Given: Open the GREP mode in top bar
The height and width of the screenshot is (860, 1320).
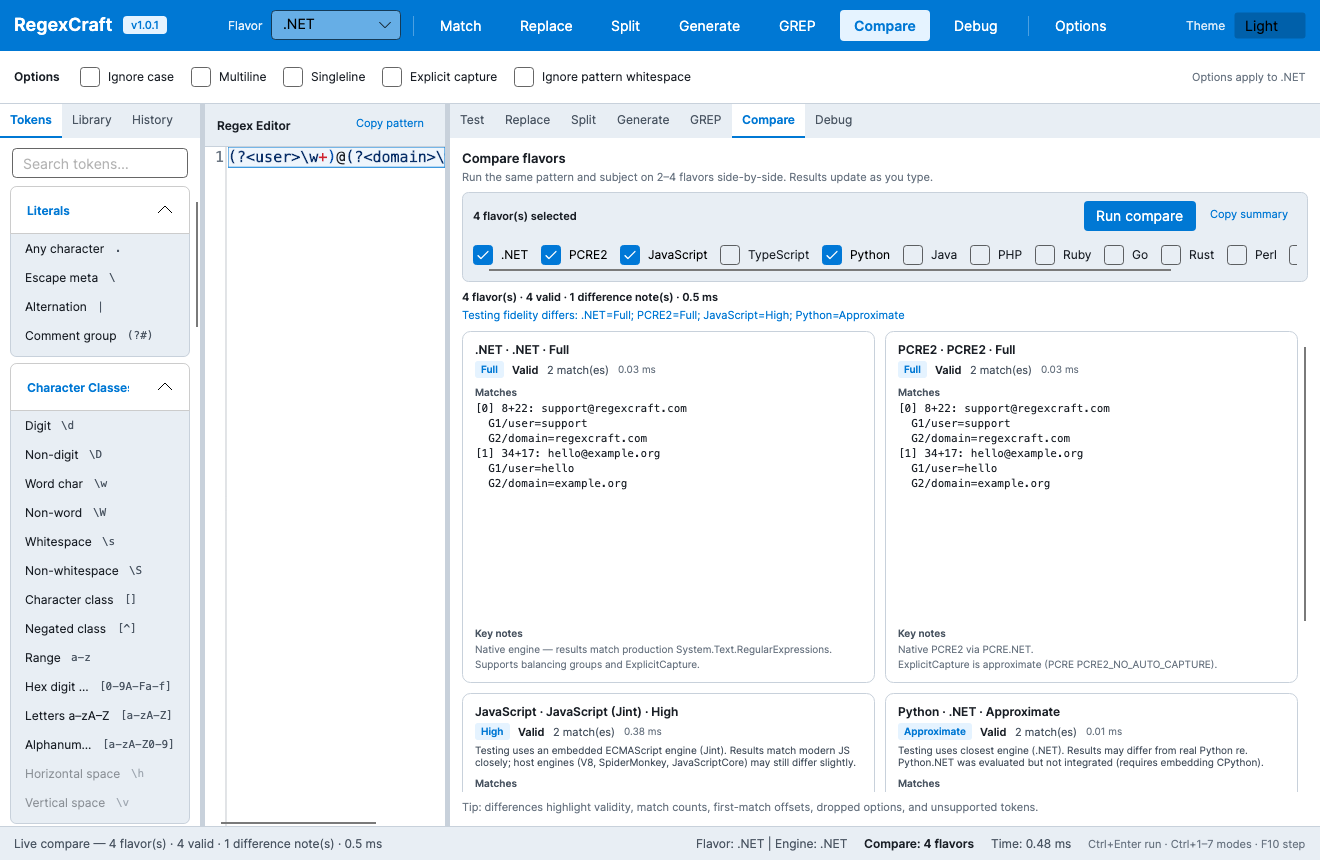Looking at the screenshot, I should 797,26.
